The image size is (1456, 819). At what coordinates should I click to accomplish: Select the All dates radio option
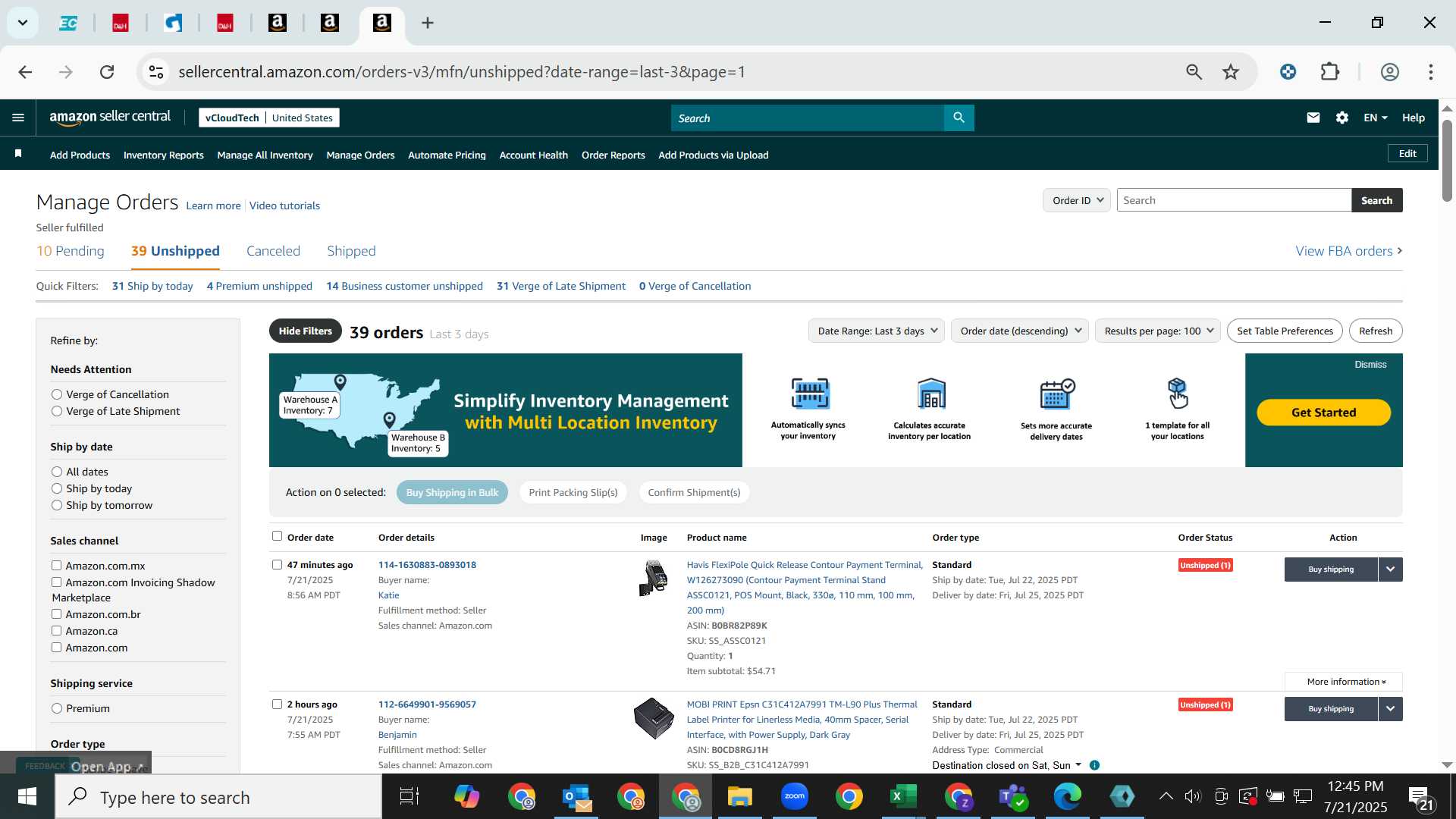click(57, 472)
